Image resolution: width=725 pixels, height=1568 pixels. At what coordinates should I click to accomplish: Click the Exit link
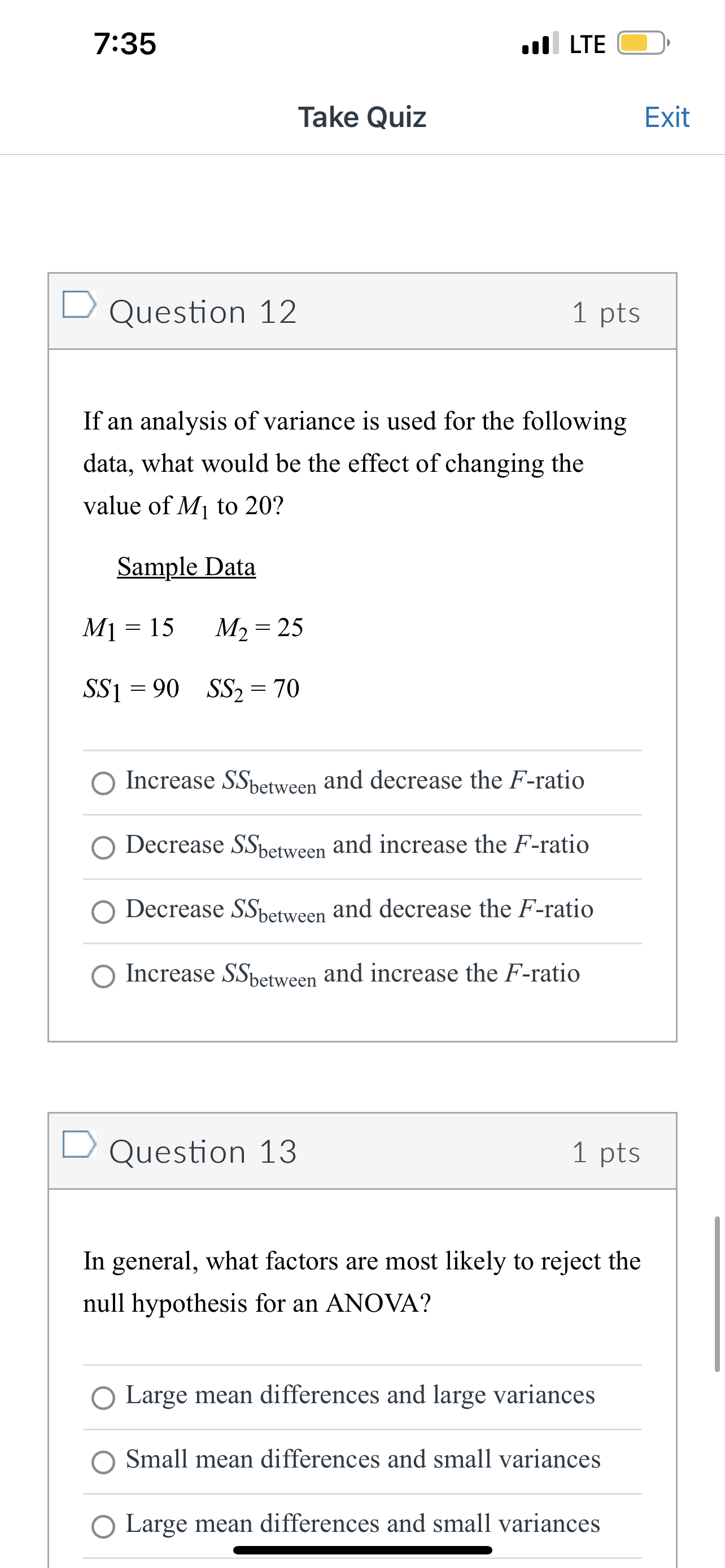pos(667,117)
